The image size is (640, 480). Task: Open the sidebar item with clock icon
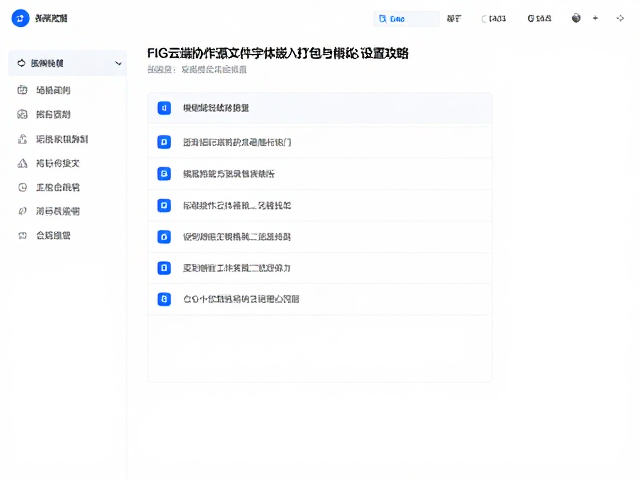pos(48,187)
